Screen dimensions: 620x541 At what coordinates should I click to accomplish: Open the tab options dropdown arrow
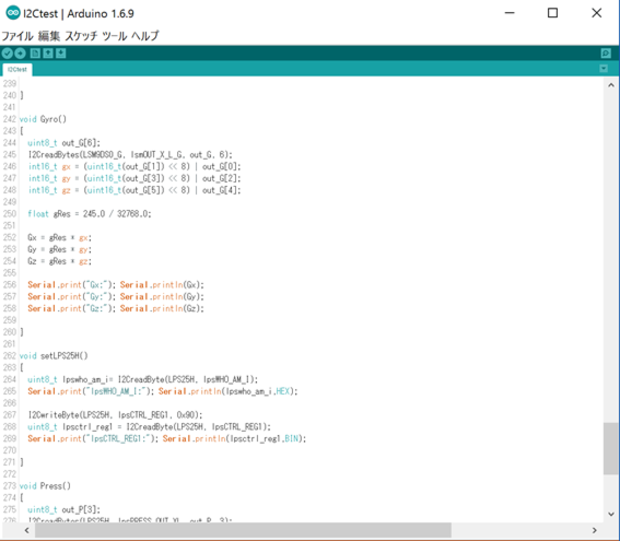[x=603, y=69]
